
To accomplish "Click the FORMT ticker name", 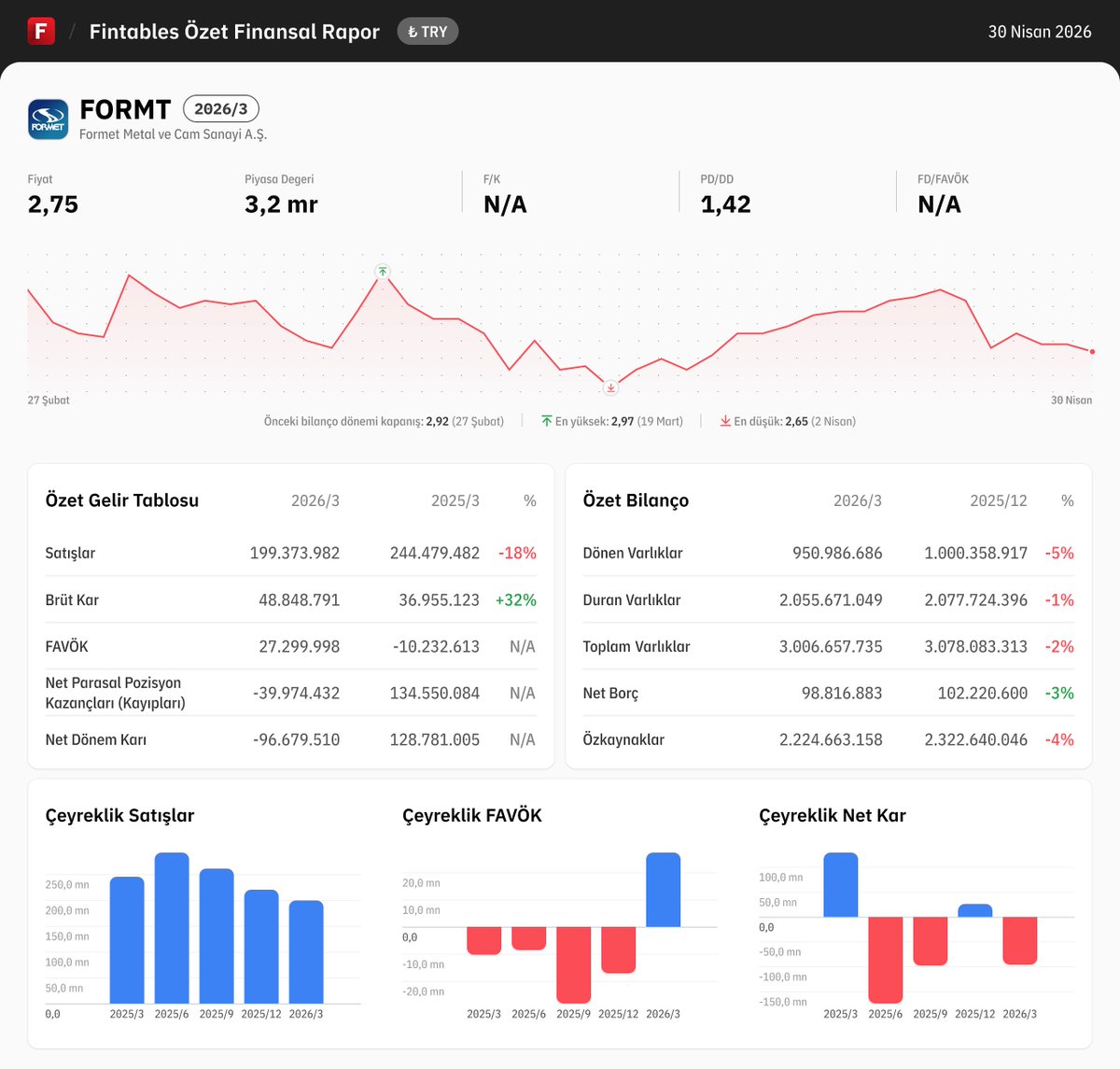I will [x=126, y=109].
